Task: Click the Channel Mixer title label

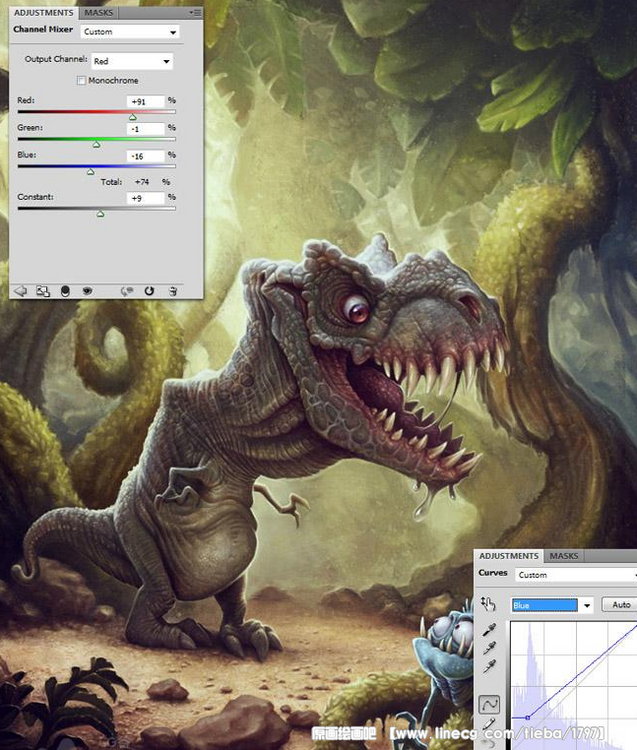Action: (x=43, y=29)
